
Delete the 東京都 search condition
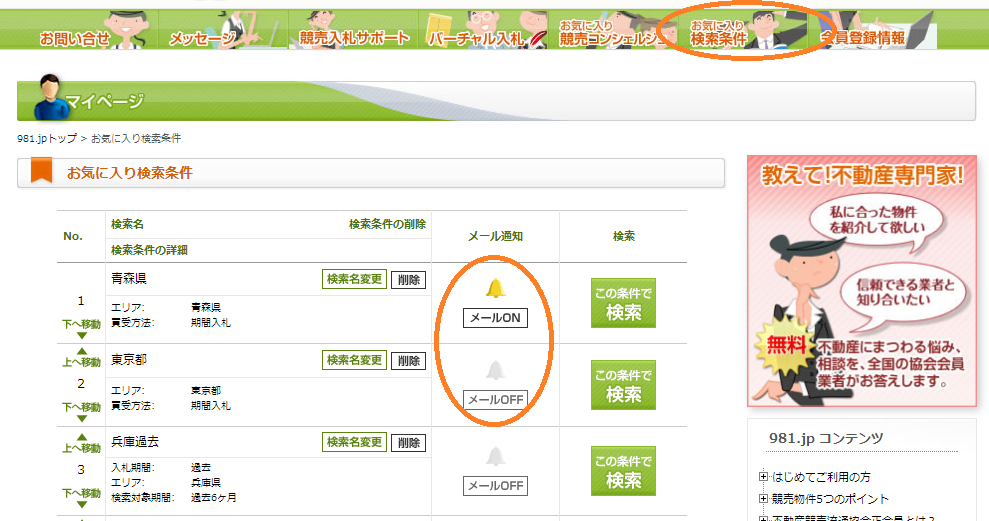pyautogui.click(x=409, y=361)
